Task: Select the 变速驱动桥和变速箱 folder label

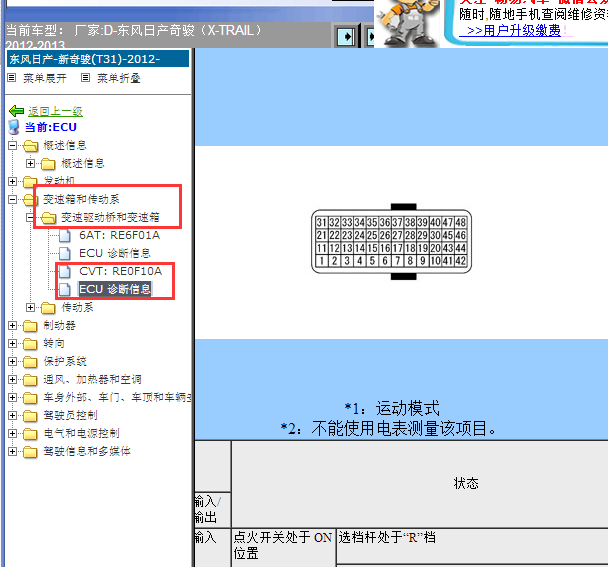Action: (110, 217)
